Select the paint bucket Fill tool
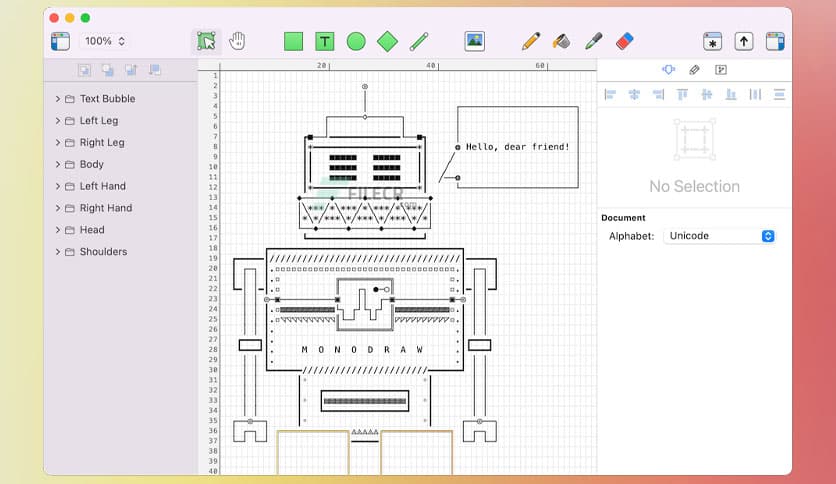Image resolution: width=836 pixels, height=484 pixels. coord(561,41)
